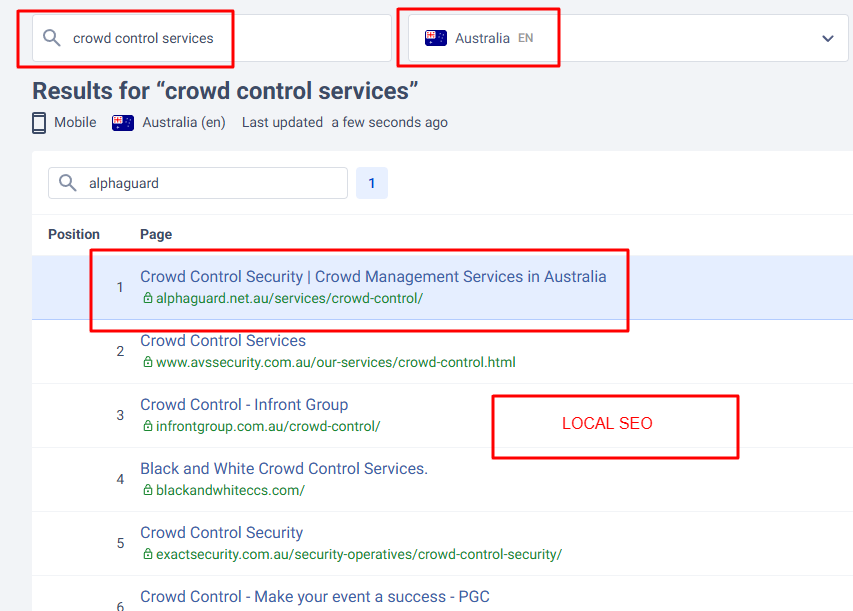Screen dimensions: 853x611
Task: Click the padlock icon for the blackandwhiteccs.com URL
Action: [147, 490]
